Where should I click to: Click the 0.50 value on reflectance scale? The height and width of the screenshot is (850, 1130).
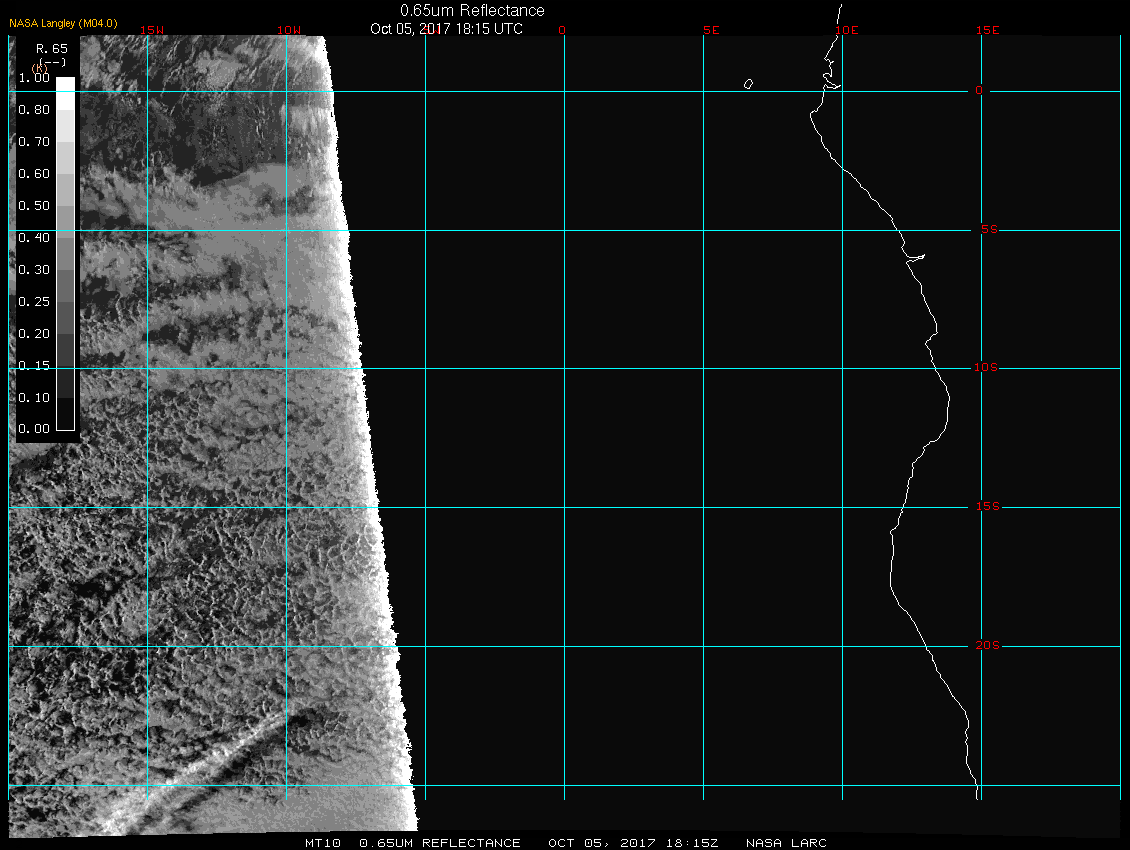34,205
